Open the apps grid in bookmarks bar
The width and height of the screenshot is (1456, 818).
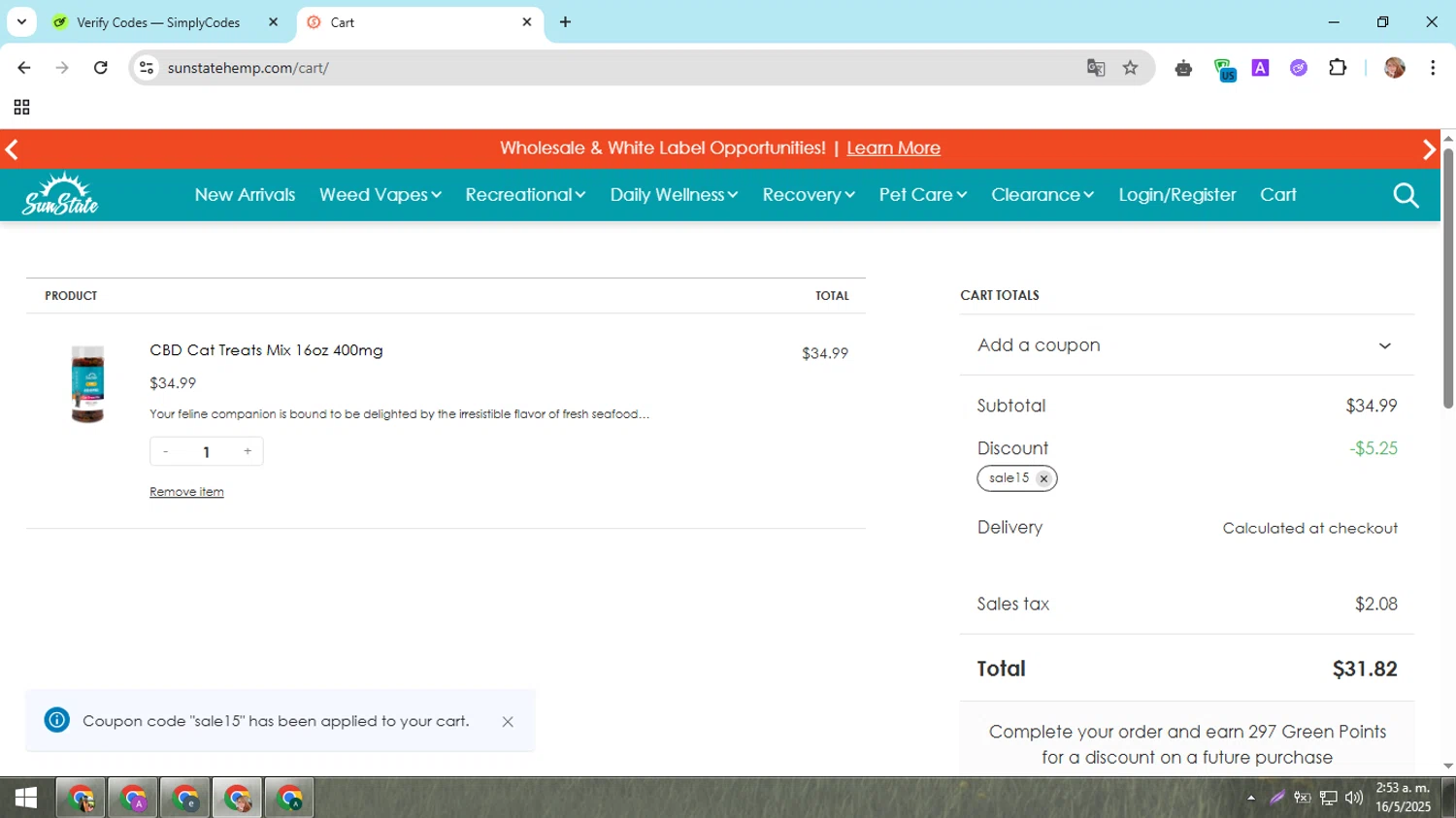pyautogui.click(x=21, y=107)
